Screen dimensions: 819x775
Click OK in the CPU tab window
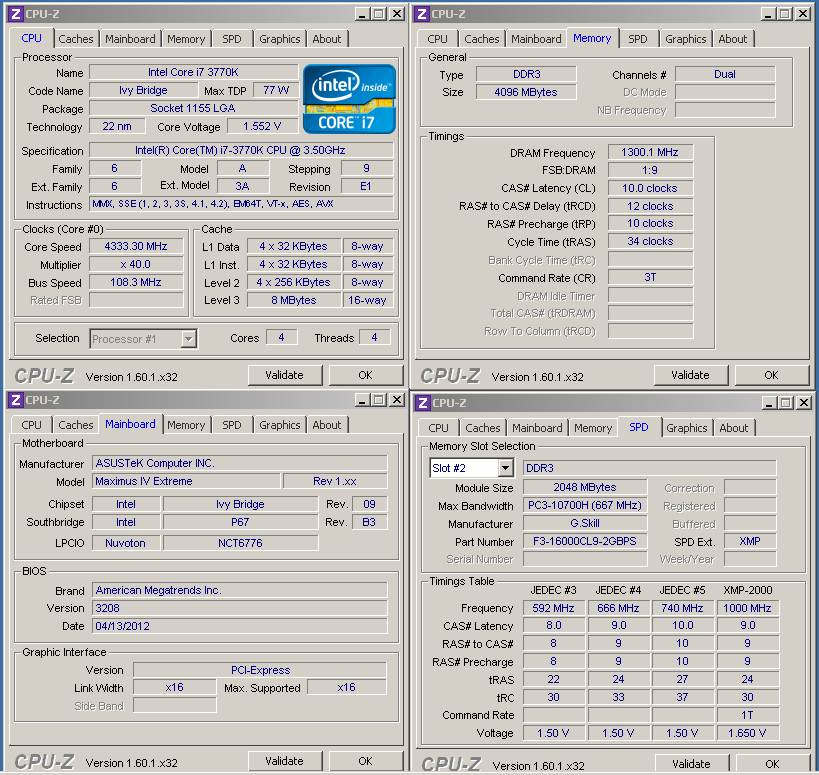pyautogui.click(x=366, y=375)
